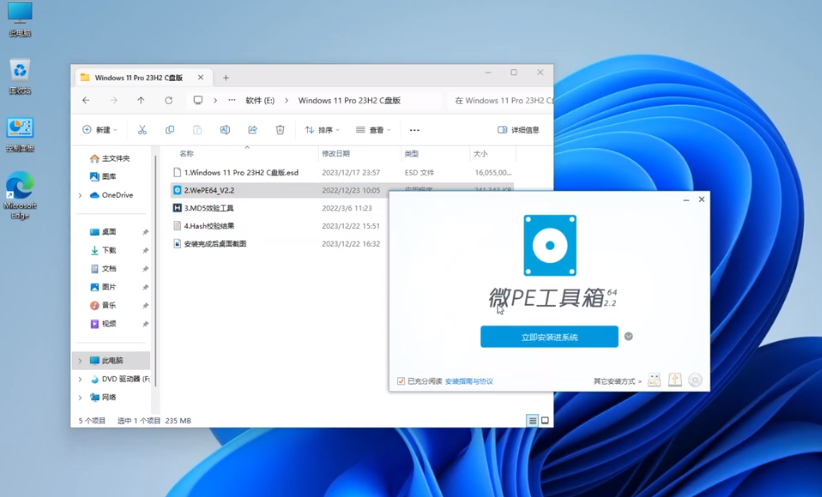Choose the removable disk install method icon

[675, 380]
